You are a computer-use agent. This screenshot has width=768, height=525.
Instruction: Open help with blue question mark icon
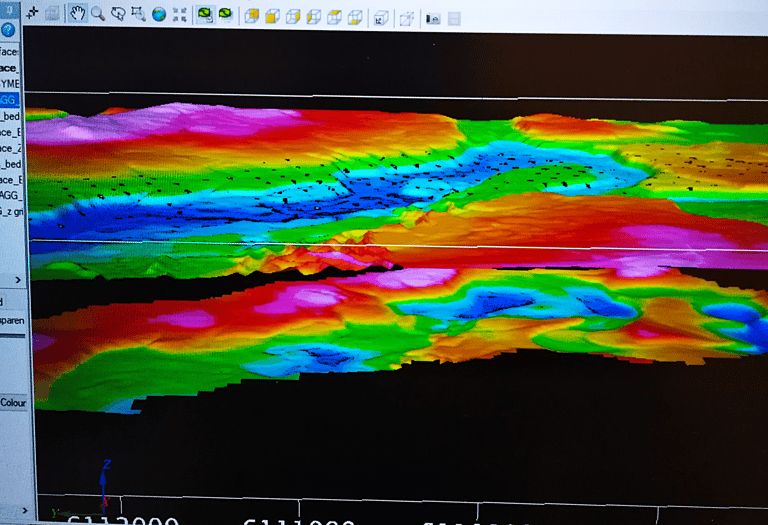click(8, 30)
